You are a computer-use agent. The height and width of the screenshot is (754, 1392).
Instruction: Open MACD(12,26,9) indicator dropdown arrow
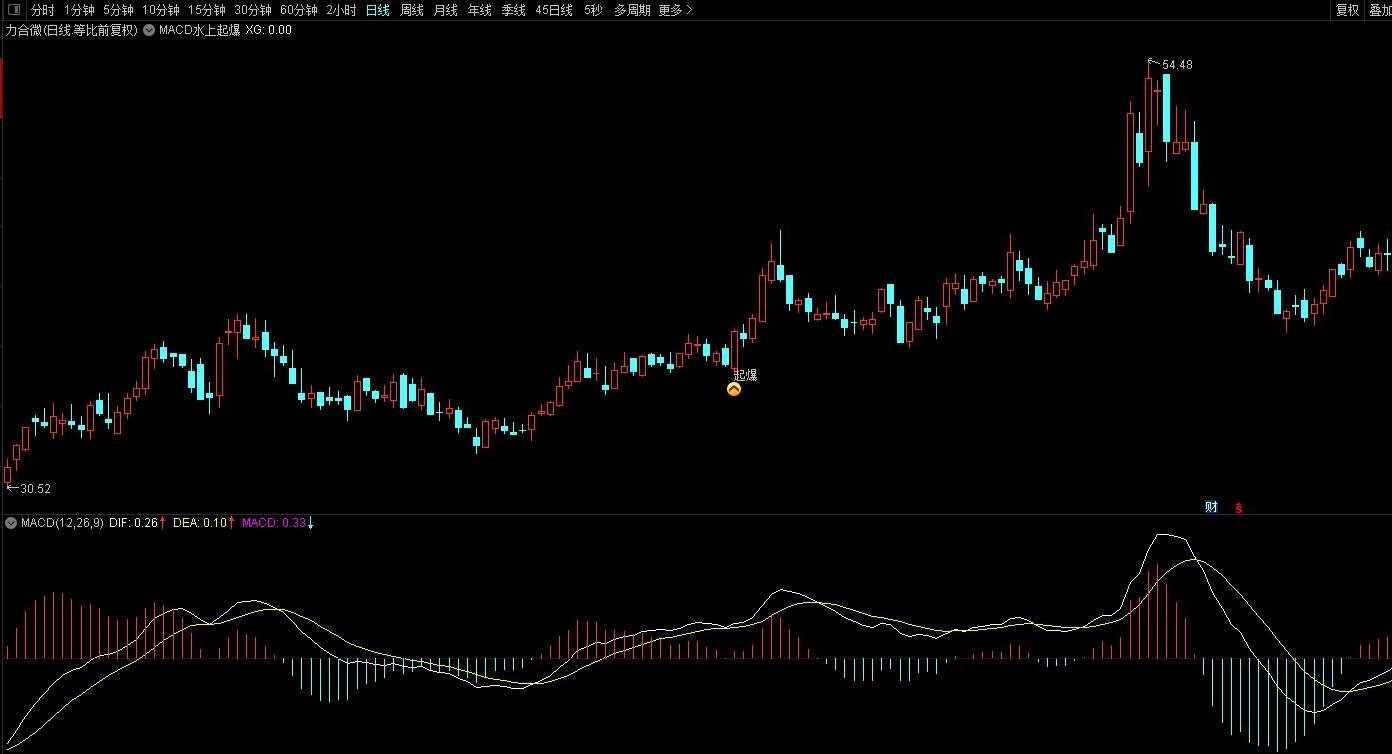click(x=11, y=522)
